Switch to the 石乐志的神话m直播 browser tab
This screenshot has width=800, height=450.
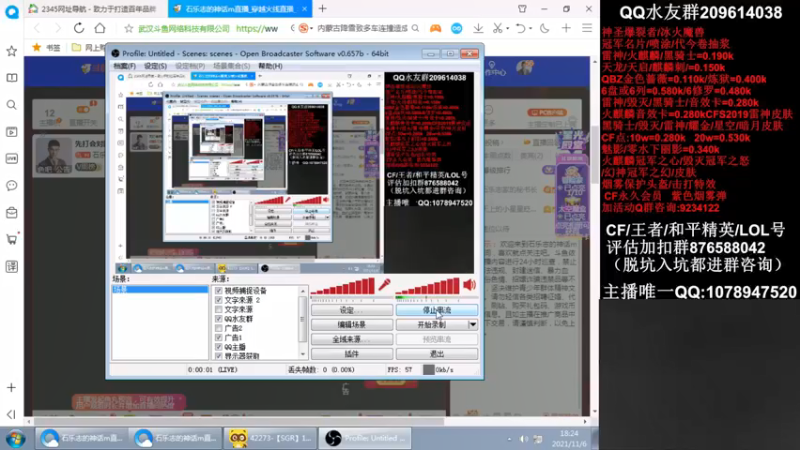(x=238, y=9)
